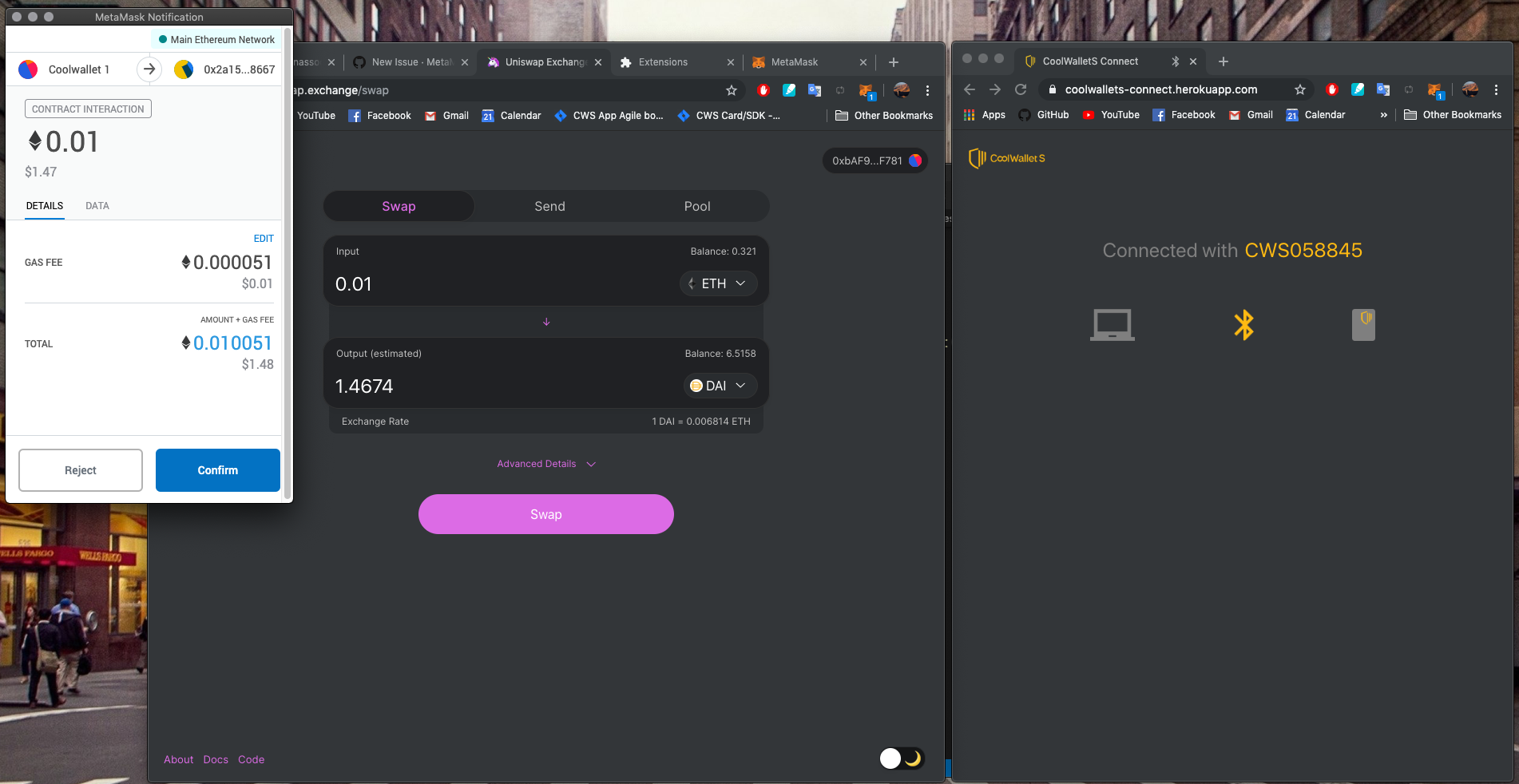Click the recipient 0x2a15...8667 avatar icon
Image resolution: width=1519 pixels, height=784 pixels.
184,69
